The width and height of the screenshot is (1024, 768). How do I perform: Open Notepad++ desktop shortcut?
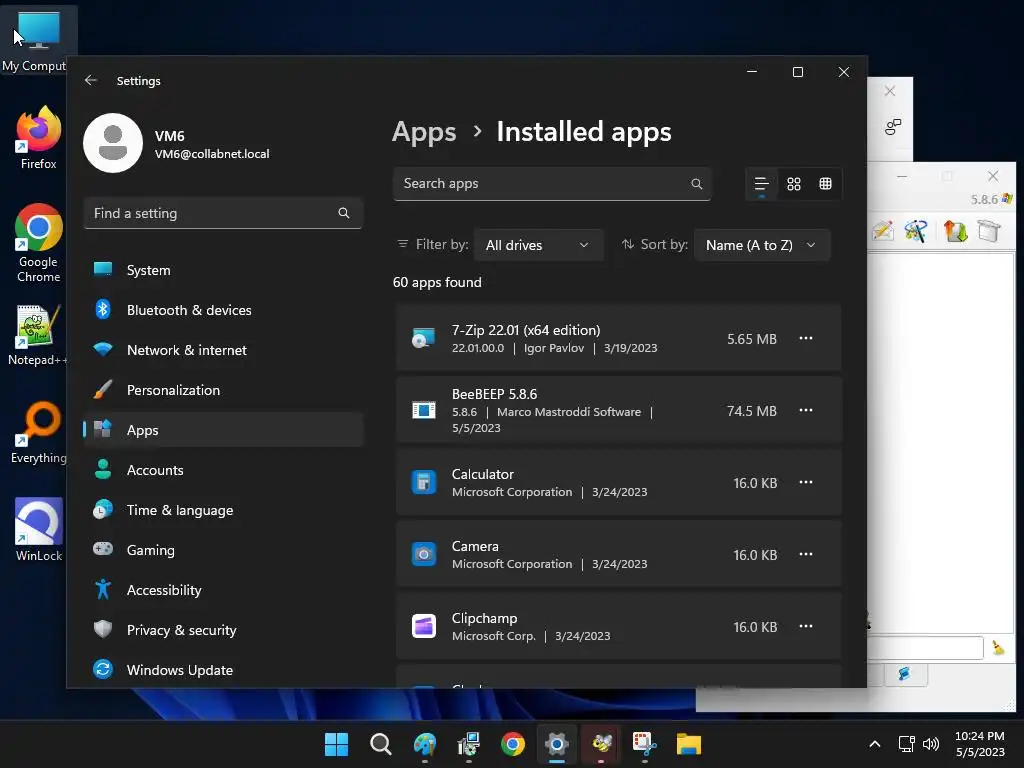point(37,335)
